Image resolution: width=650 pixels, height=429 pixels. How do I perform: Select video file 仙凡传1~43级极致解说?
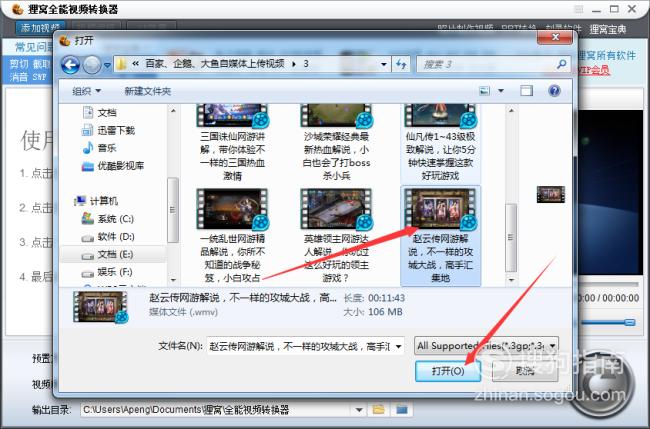[440, 142]
